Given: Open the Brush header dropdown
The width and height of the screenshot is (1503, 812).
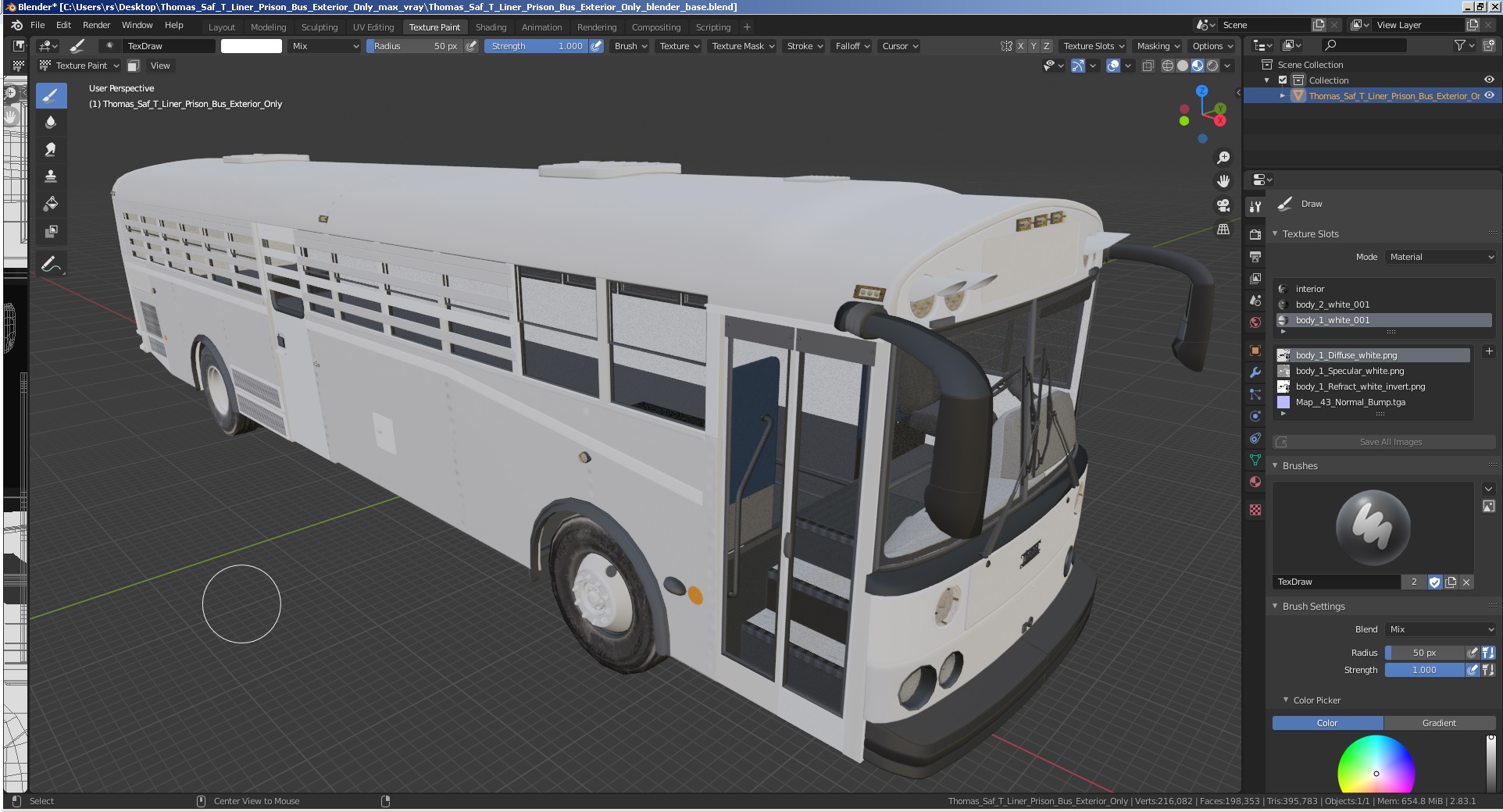Looking at the screenshot, I should 630,46.
